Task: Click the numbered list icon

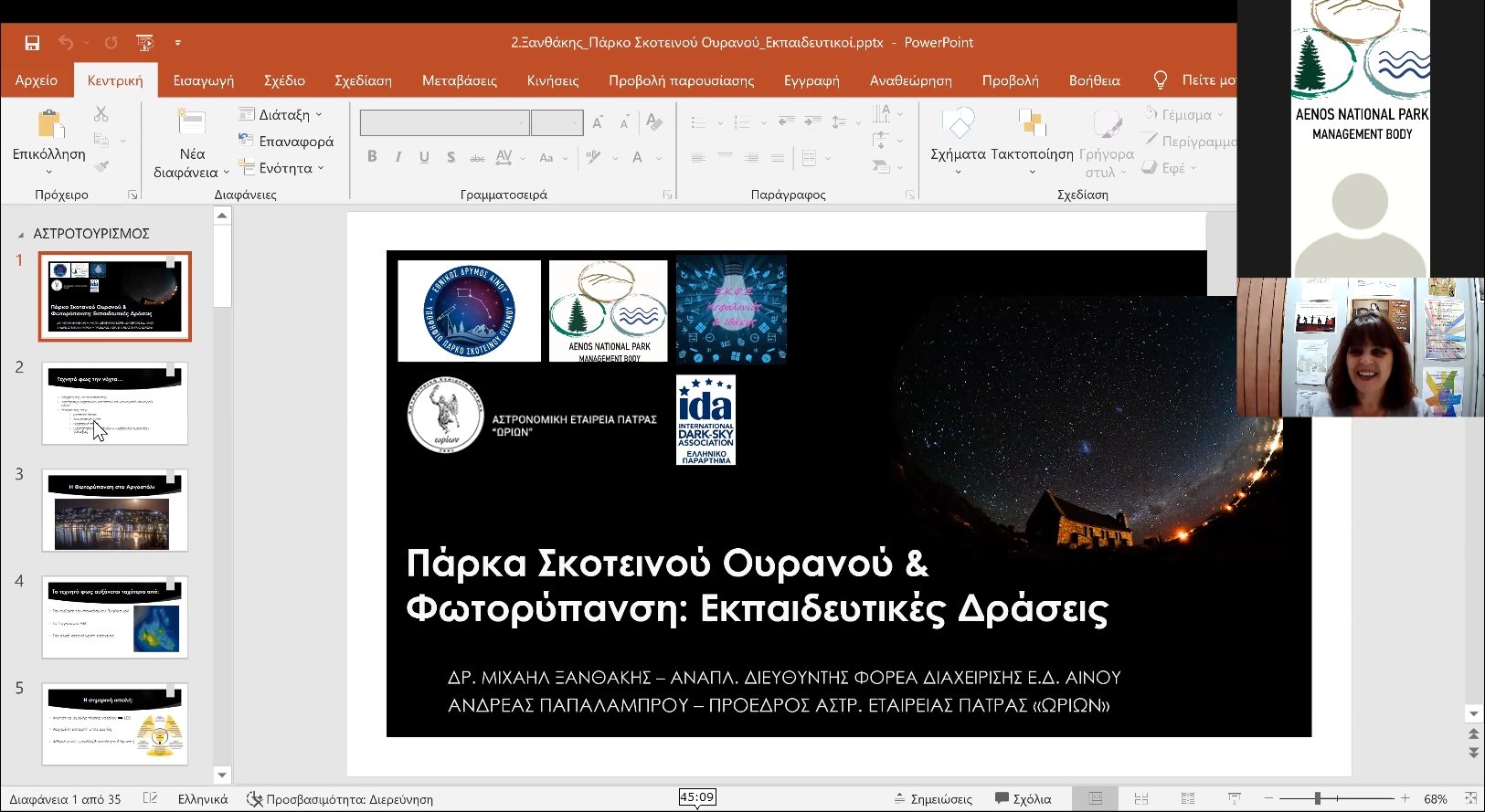Action: click(742, 122)
